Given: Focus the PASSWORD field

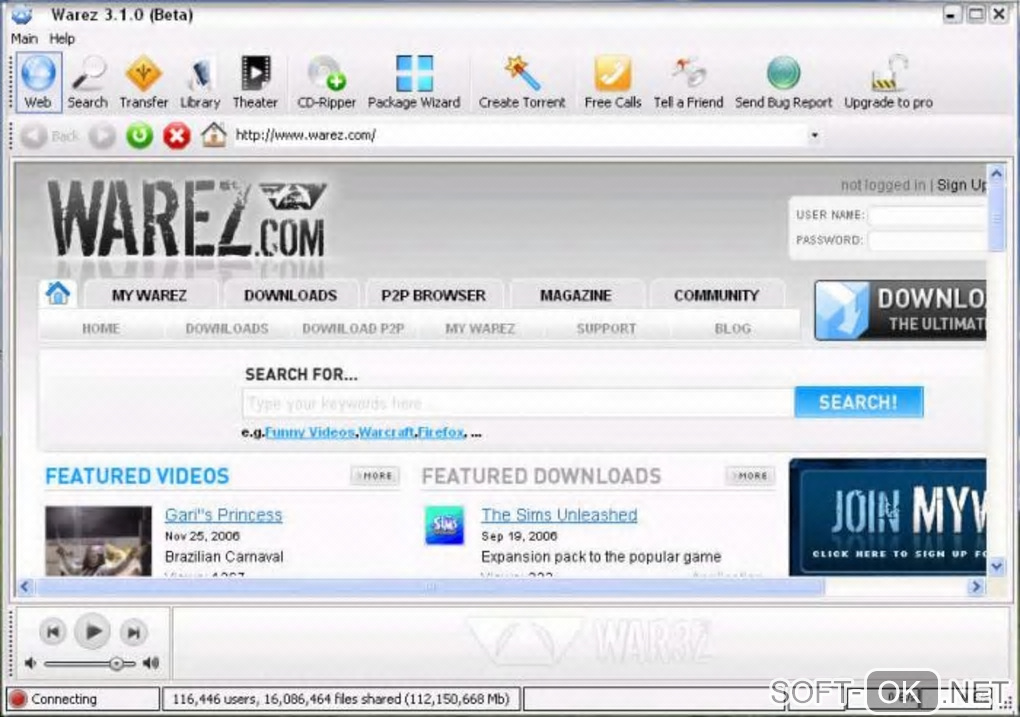Looking at the screenshot, I should [928, 241].
